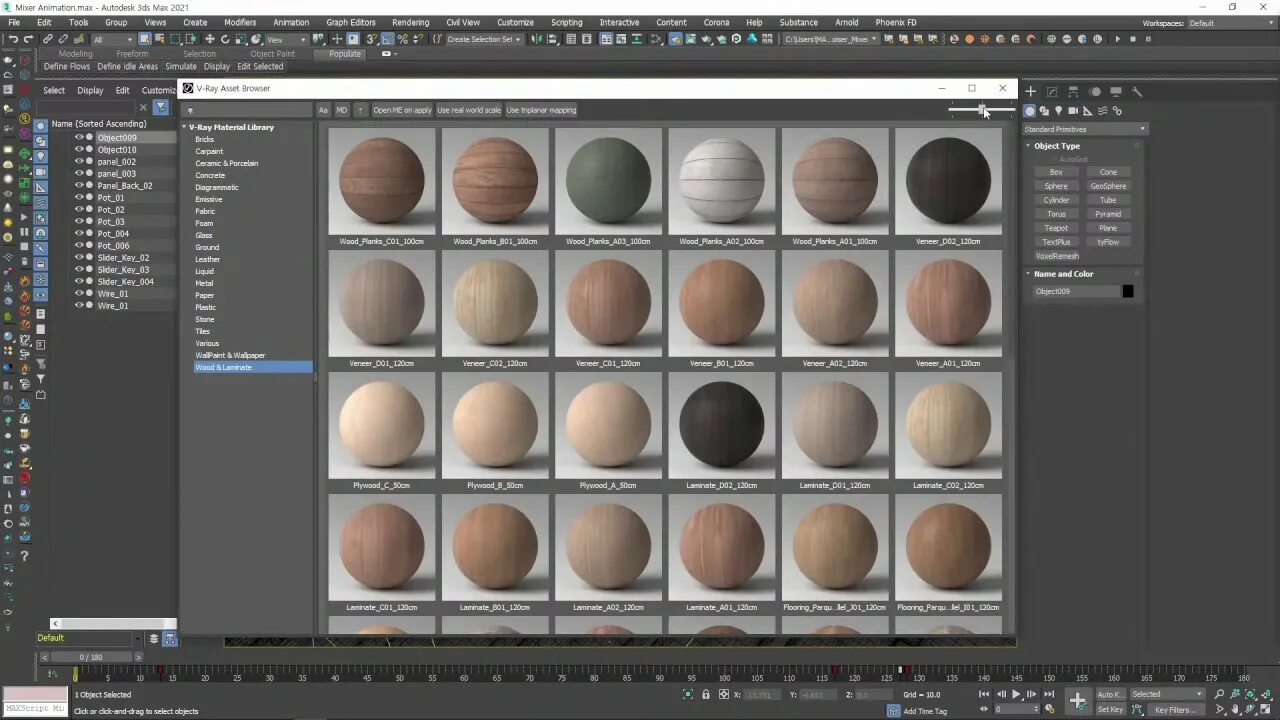Click the black object color swatch
This screenshot has width=1280, height=720.
tap(1128, 291)
